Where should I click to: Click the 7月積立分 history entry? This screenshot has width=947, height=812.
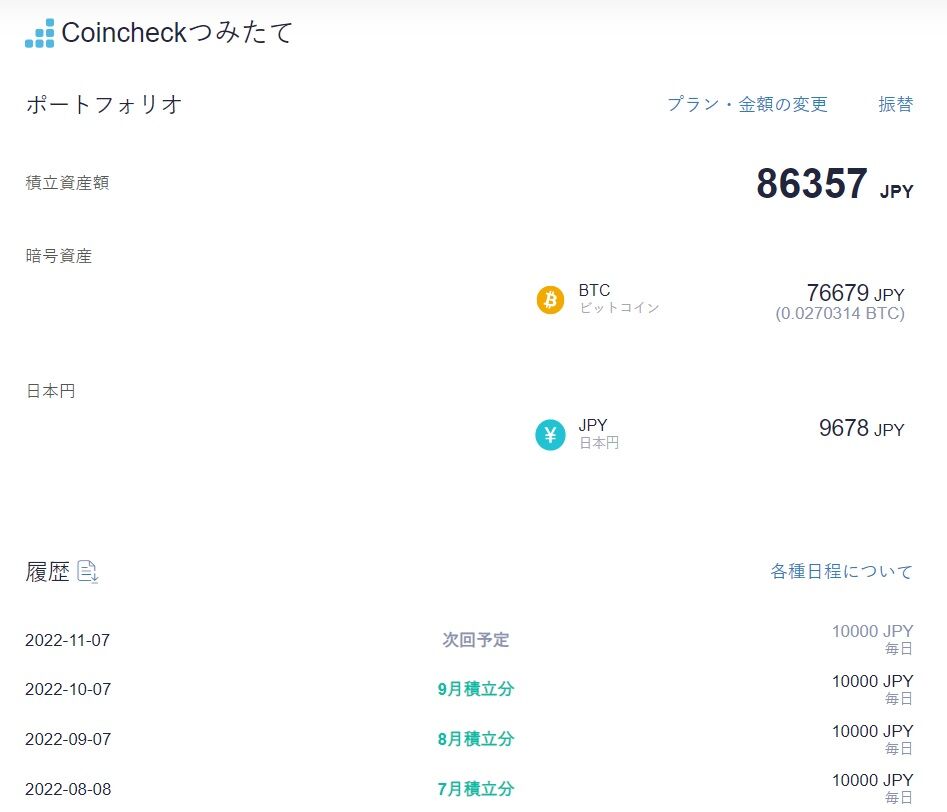(476, 789)
